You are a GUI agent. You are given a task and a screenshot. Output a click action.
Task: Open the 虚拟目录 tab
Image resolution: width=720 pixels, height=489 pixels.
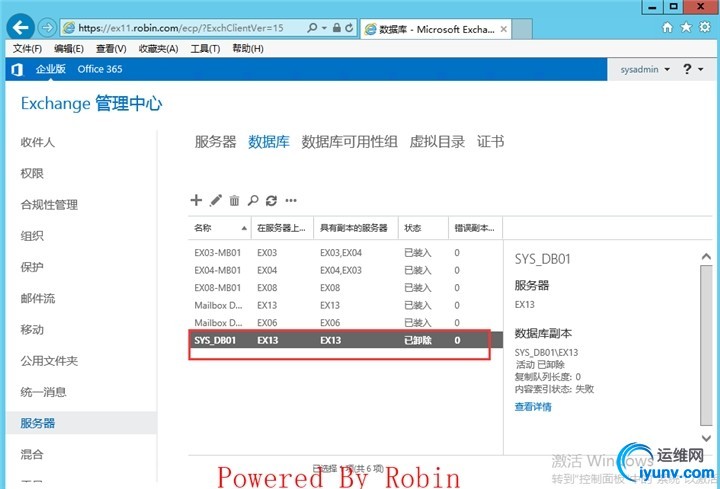pyautogui.click(x=437, y=141)
